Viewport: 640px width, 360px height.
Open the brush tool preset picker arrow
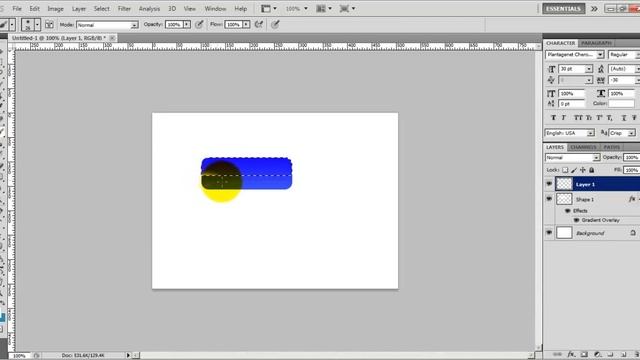point(12,25)
